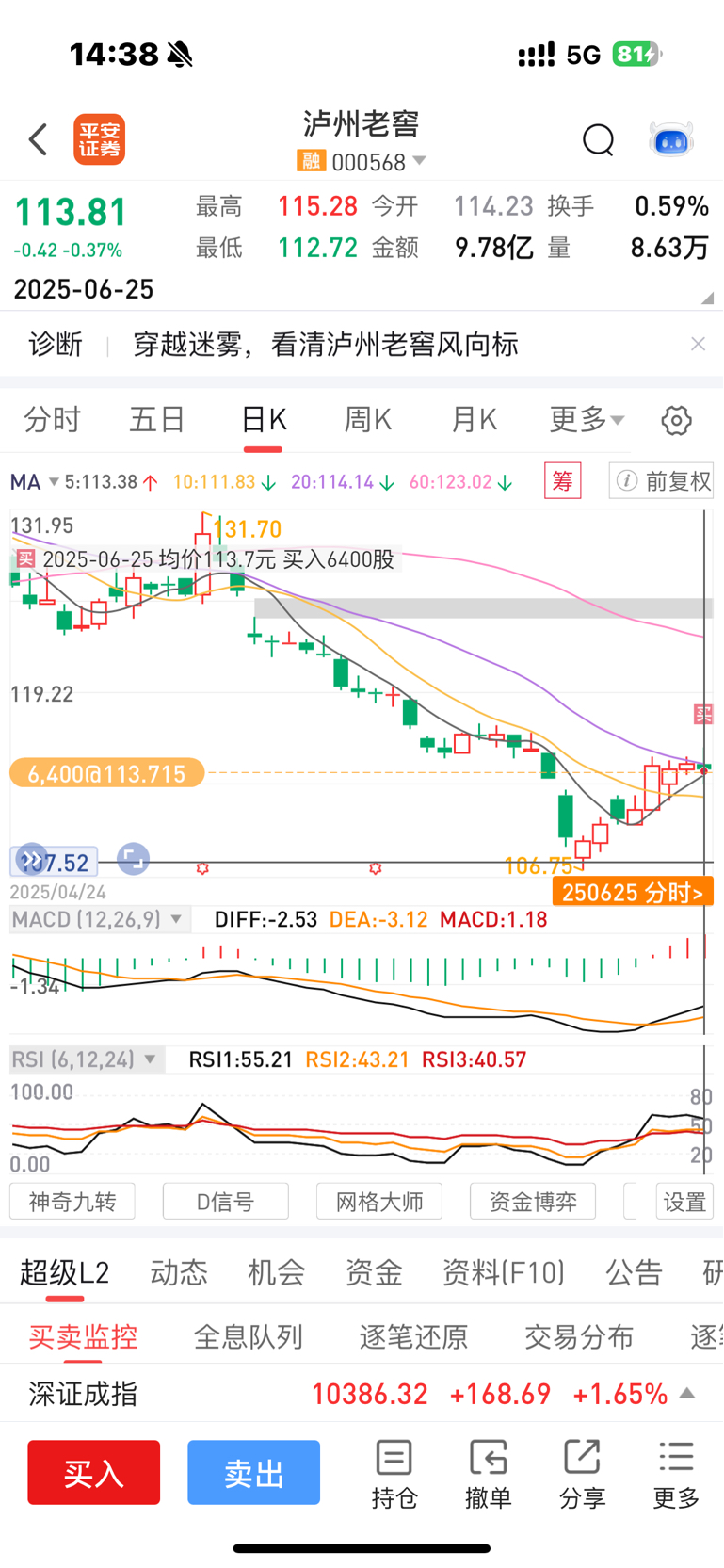
Task: Open the RSI (6,12,24) indicator dropdown
Action: (x=86, y=1059)
